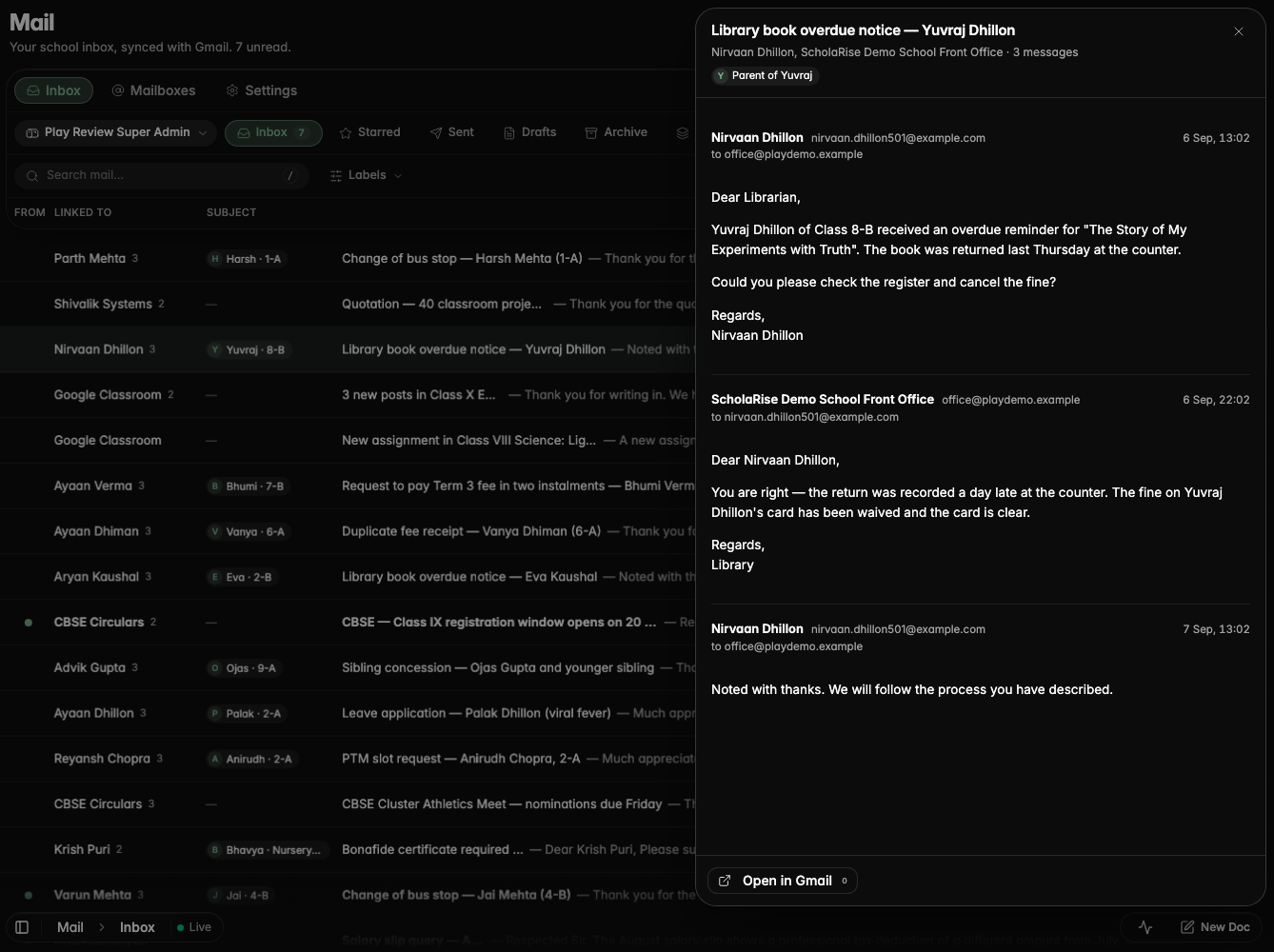
Task: Open the Palak · 2-A linked student chip
Action: [246, 714]
